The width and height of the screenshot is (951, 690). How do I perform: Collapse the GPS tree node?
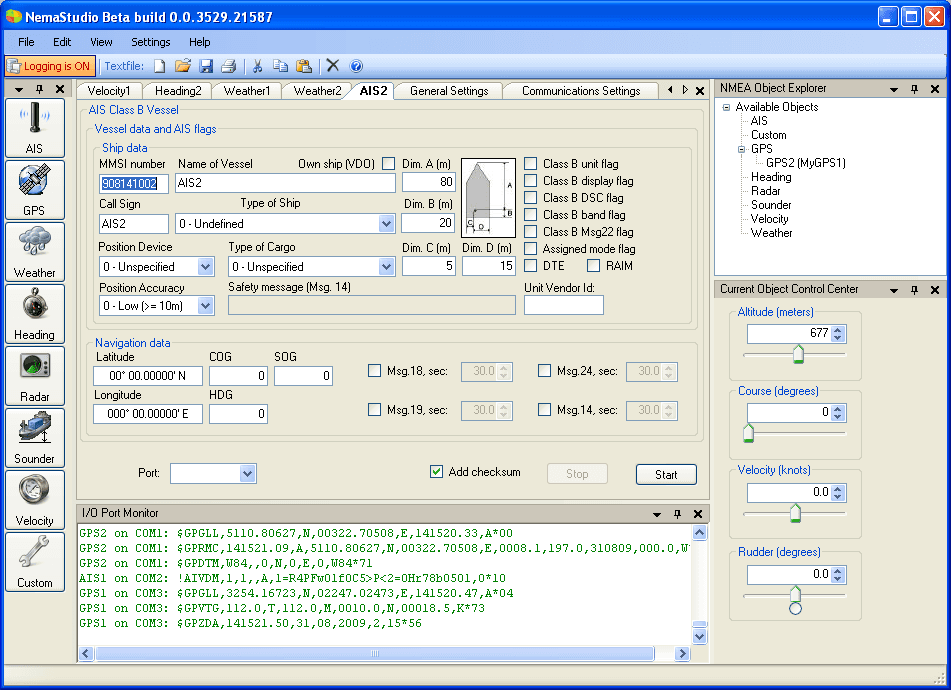tap(741, 149)
